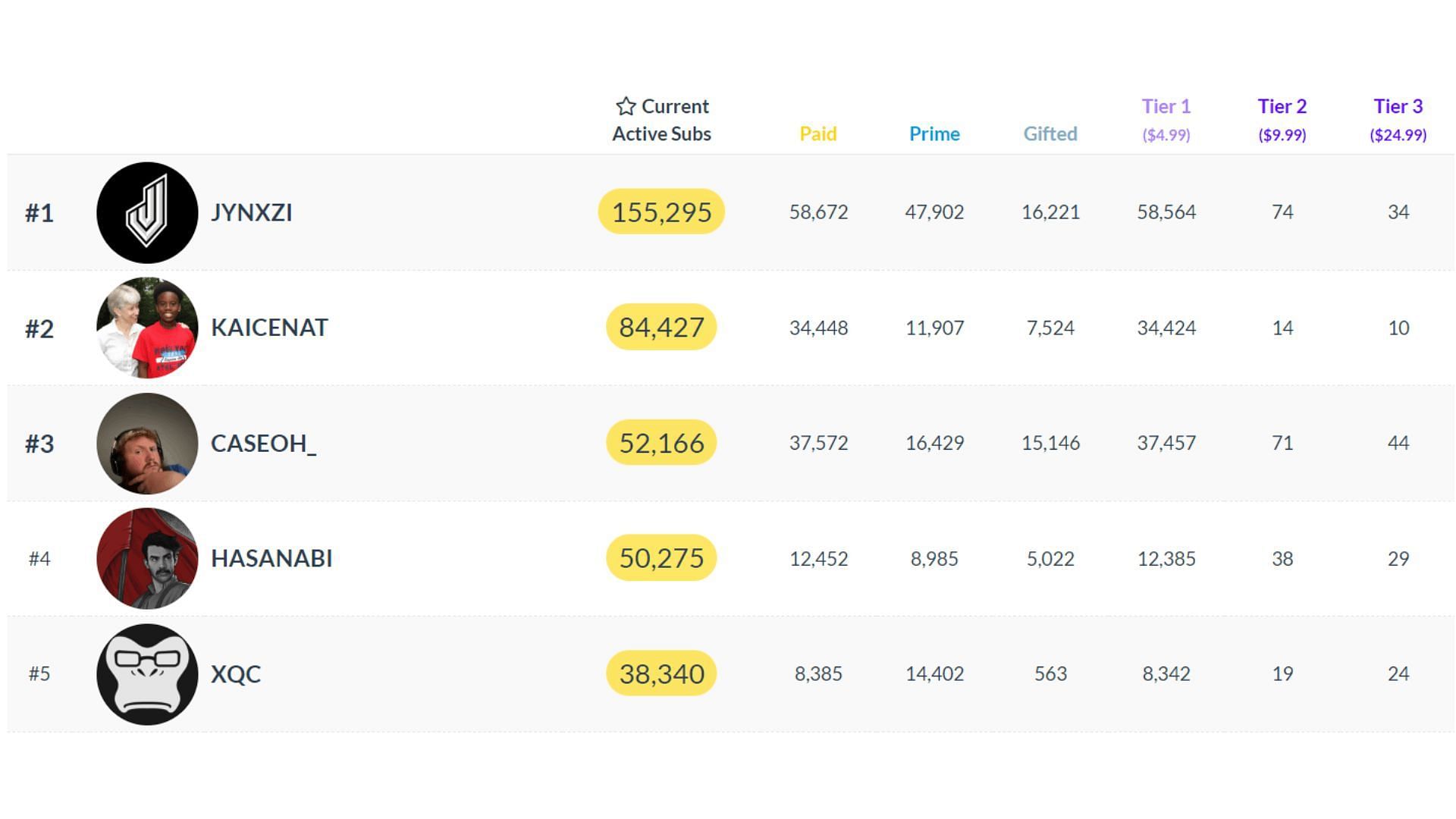
Task: Sort by Tier 1 ($4.99) header
Action: pyautogui.click(x=1166, y=120)
